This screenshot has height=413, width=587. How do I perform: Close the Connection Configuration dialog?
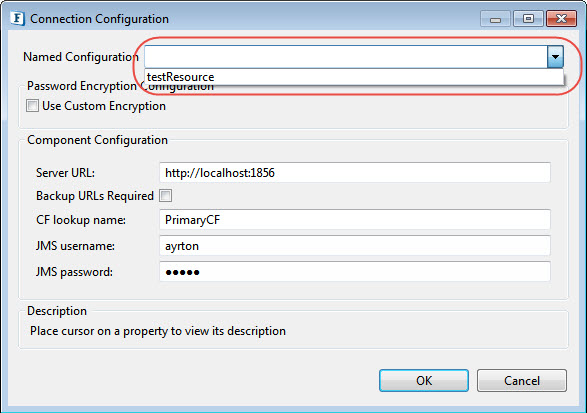coord(561,19)
